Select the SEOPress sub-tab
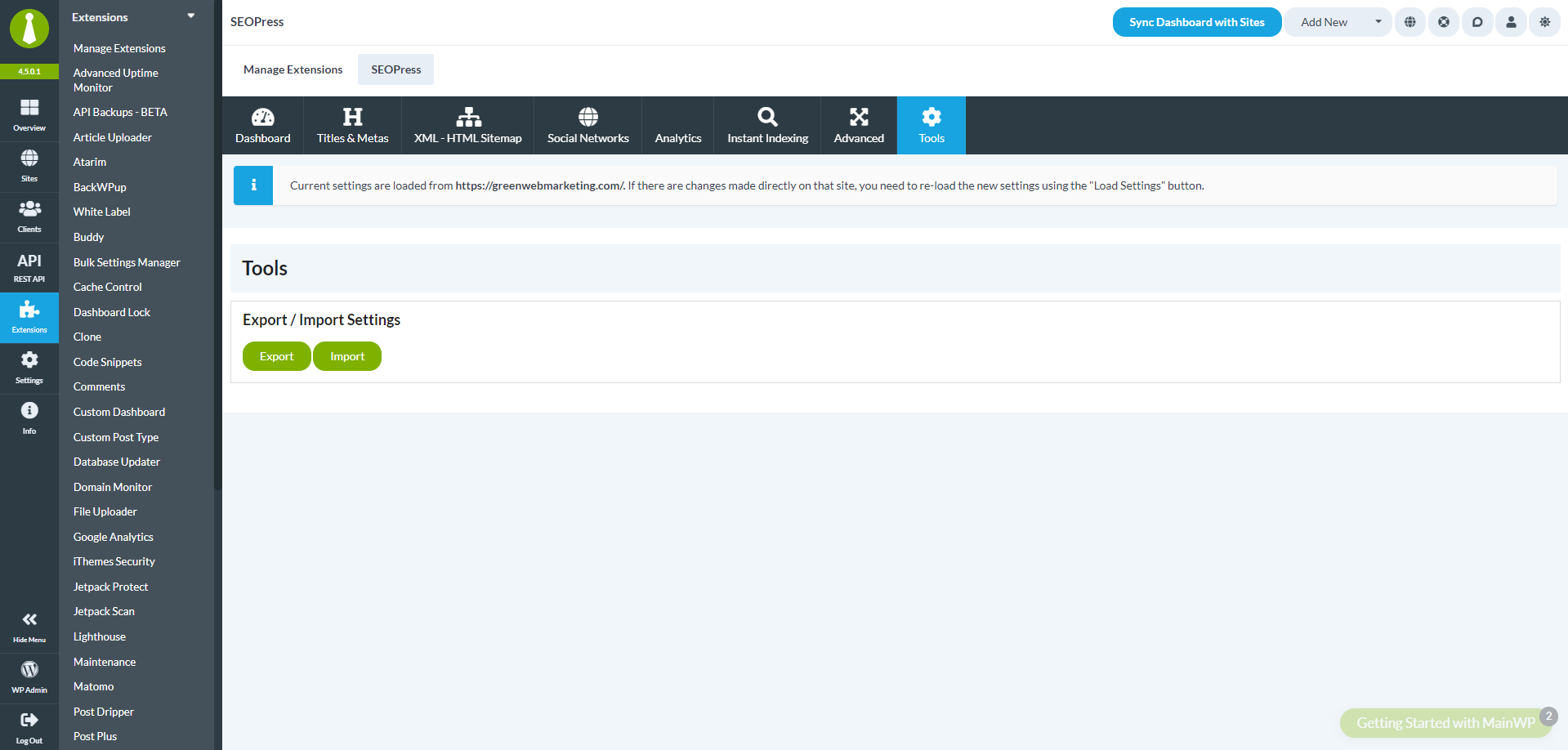Screen dimensions: 1568x750 [x=396, y=69]
